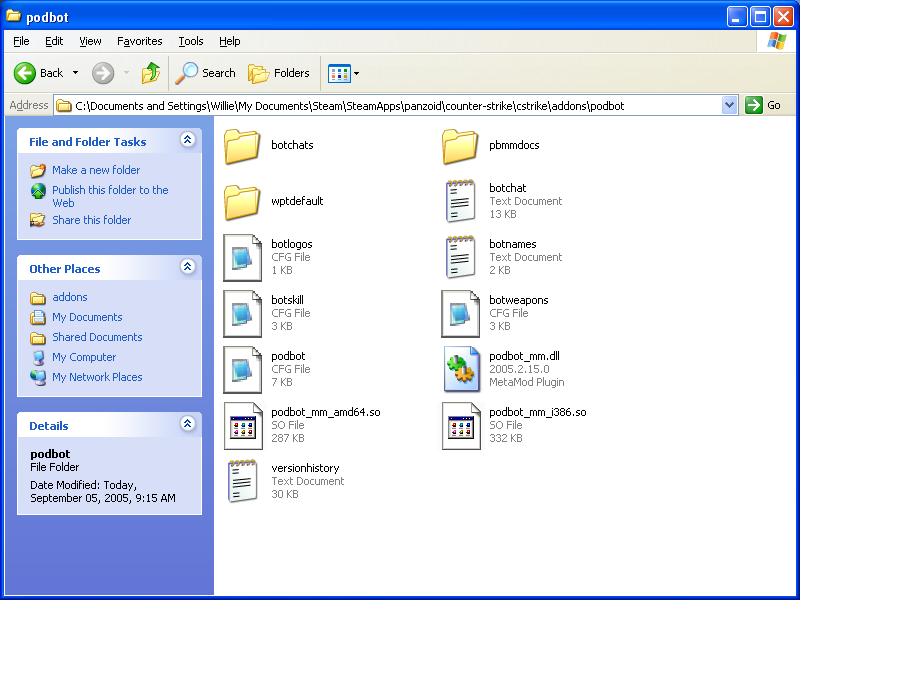Minimize the podbot window
Viewport: 909px width, 682px height.
(736, 17)
